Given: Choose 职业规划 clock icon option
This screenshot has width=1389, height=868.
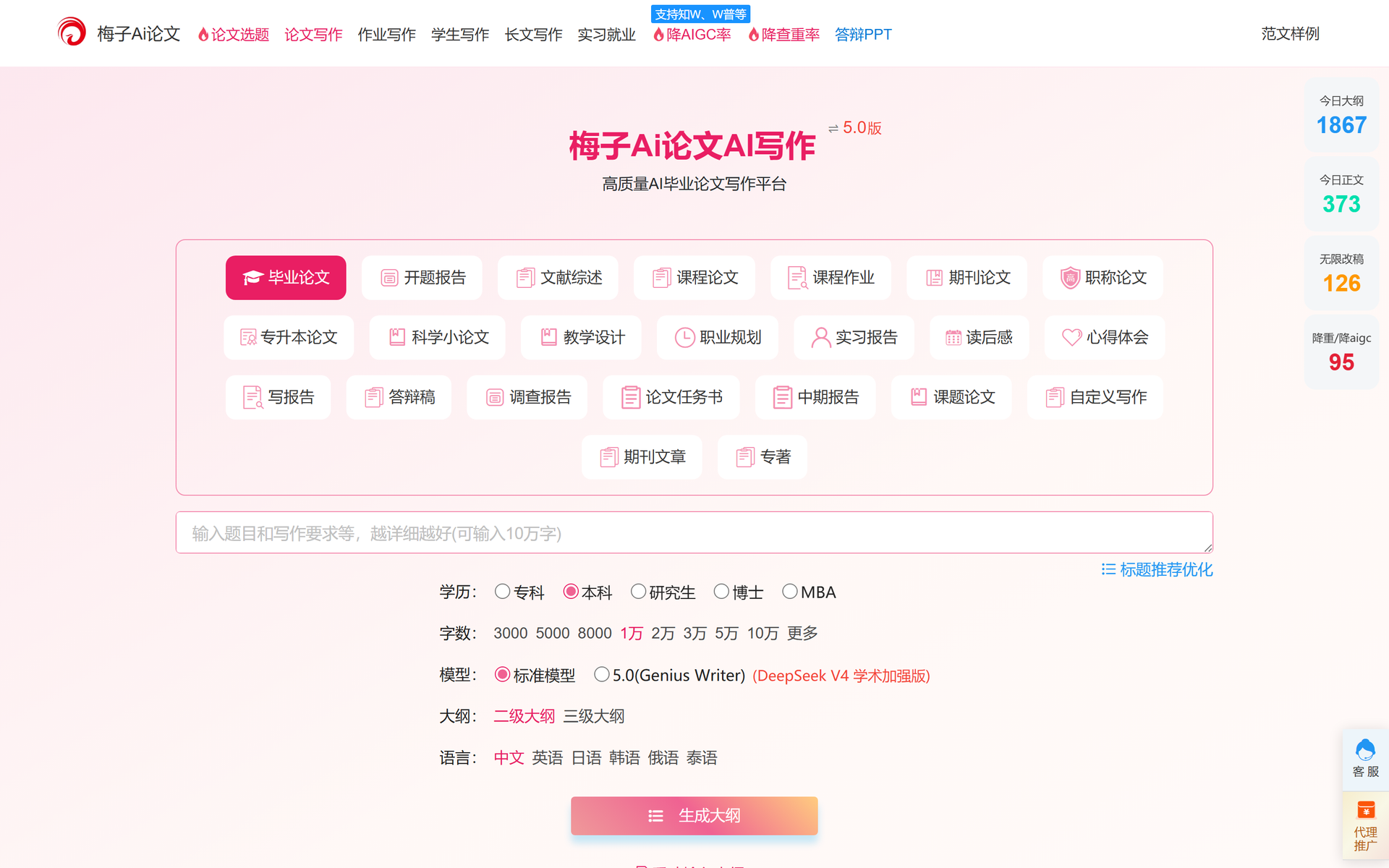Looking at the screenshot, I should [x=717, y=337].
